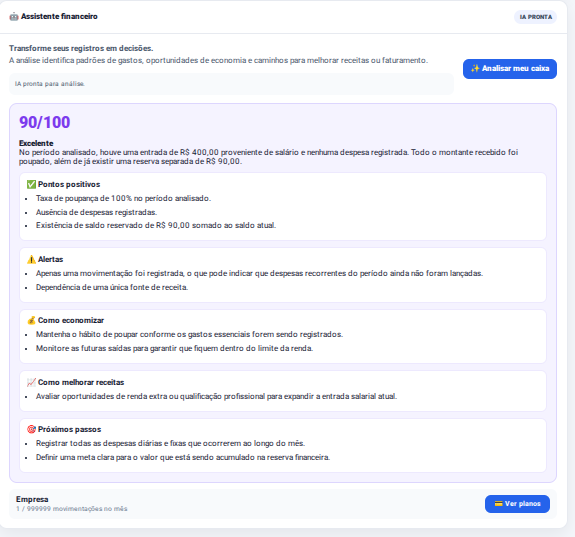Open plans with Ver planos button

coord(517,504)
